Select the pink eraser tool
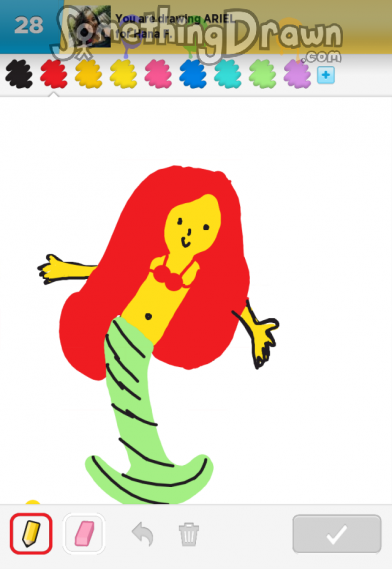 84,533
